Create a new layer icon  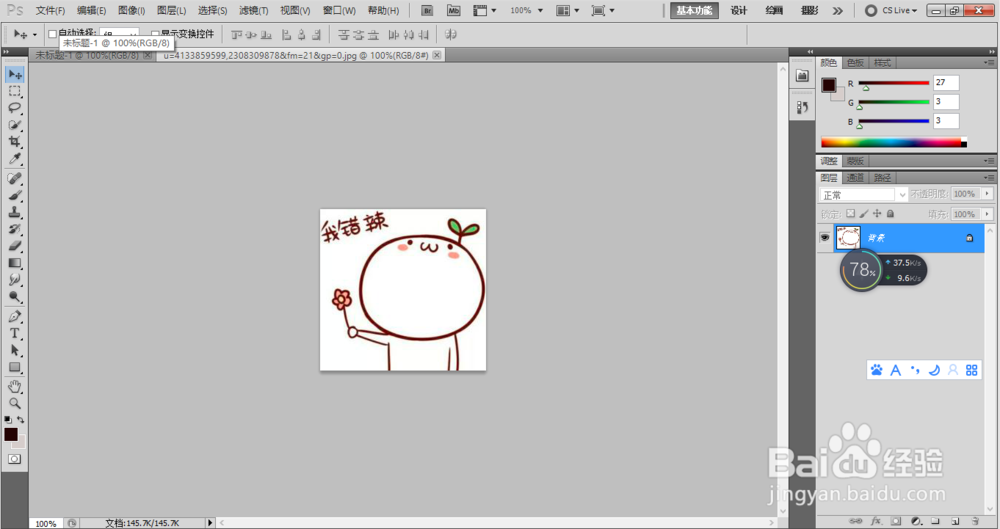coord(955,521)
